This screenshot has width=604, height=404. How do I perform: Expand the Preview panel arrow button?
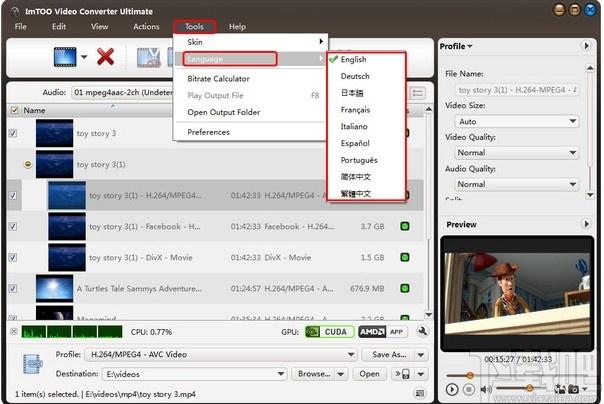586,224
